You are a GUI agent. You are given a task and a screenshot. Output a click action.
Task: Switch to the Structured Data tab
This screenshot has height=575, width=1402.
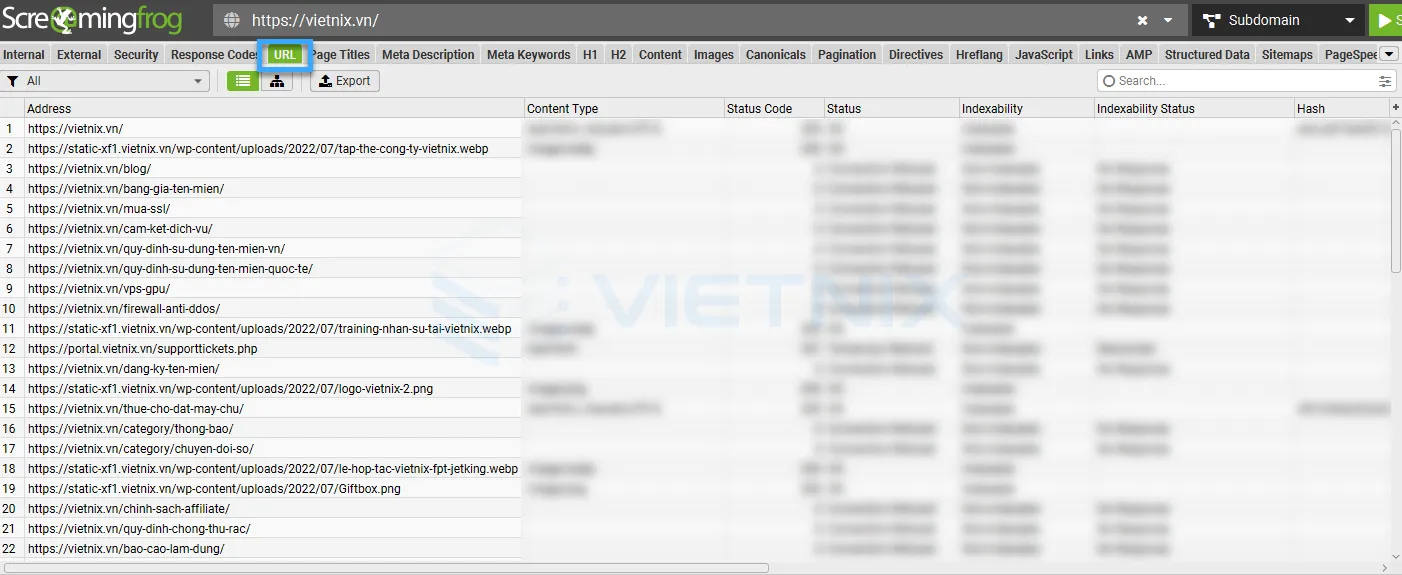(x=1207, y=55)
